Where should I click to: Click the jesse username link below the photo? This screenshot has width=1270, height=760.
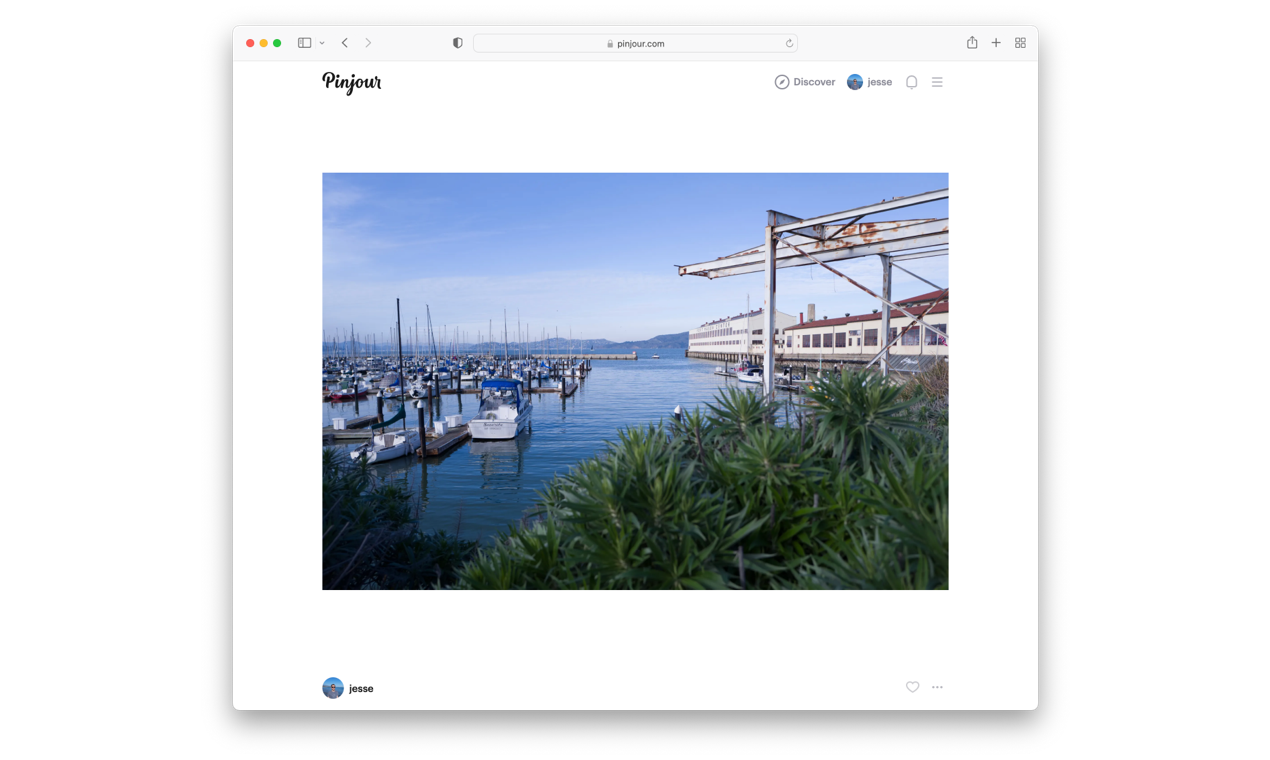pyautogui.click(x=360, y=688)
